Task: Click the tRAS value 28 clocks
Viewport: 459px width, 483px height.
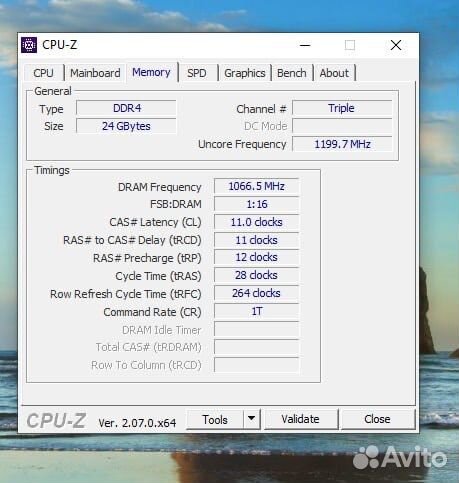Action: [x=256, y=275]
